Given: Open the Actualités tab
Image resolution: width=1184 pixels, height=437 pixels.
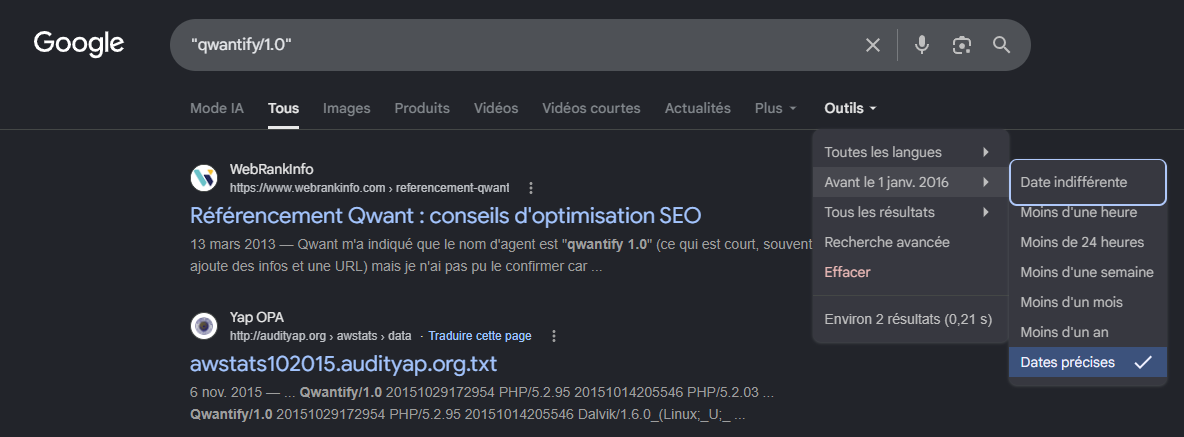Looking at the screenshot, I should (698, 108).
